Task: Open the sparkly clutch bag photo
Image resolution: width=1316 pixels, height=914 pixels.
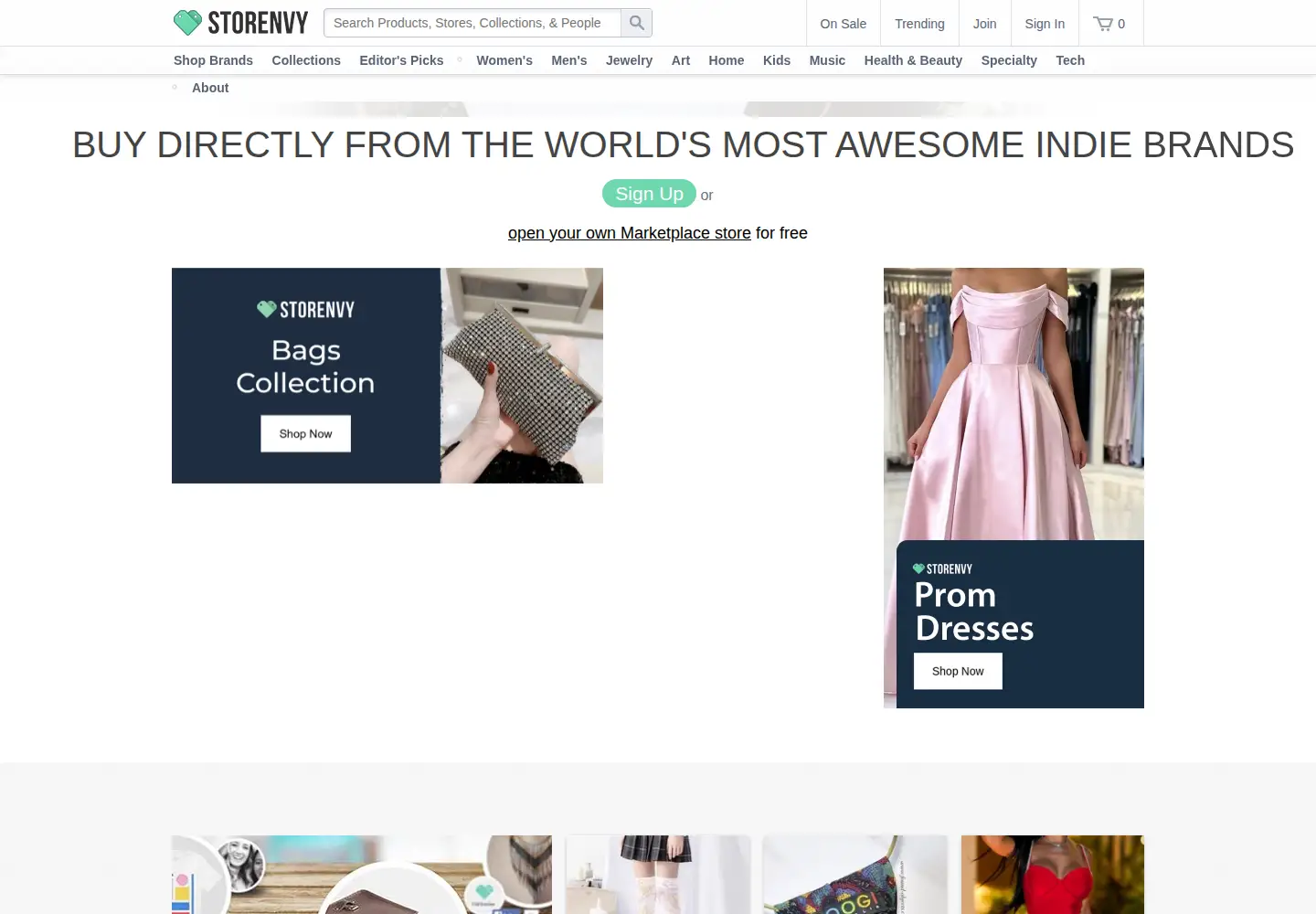Action: tap(522, 376)
